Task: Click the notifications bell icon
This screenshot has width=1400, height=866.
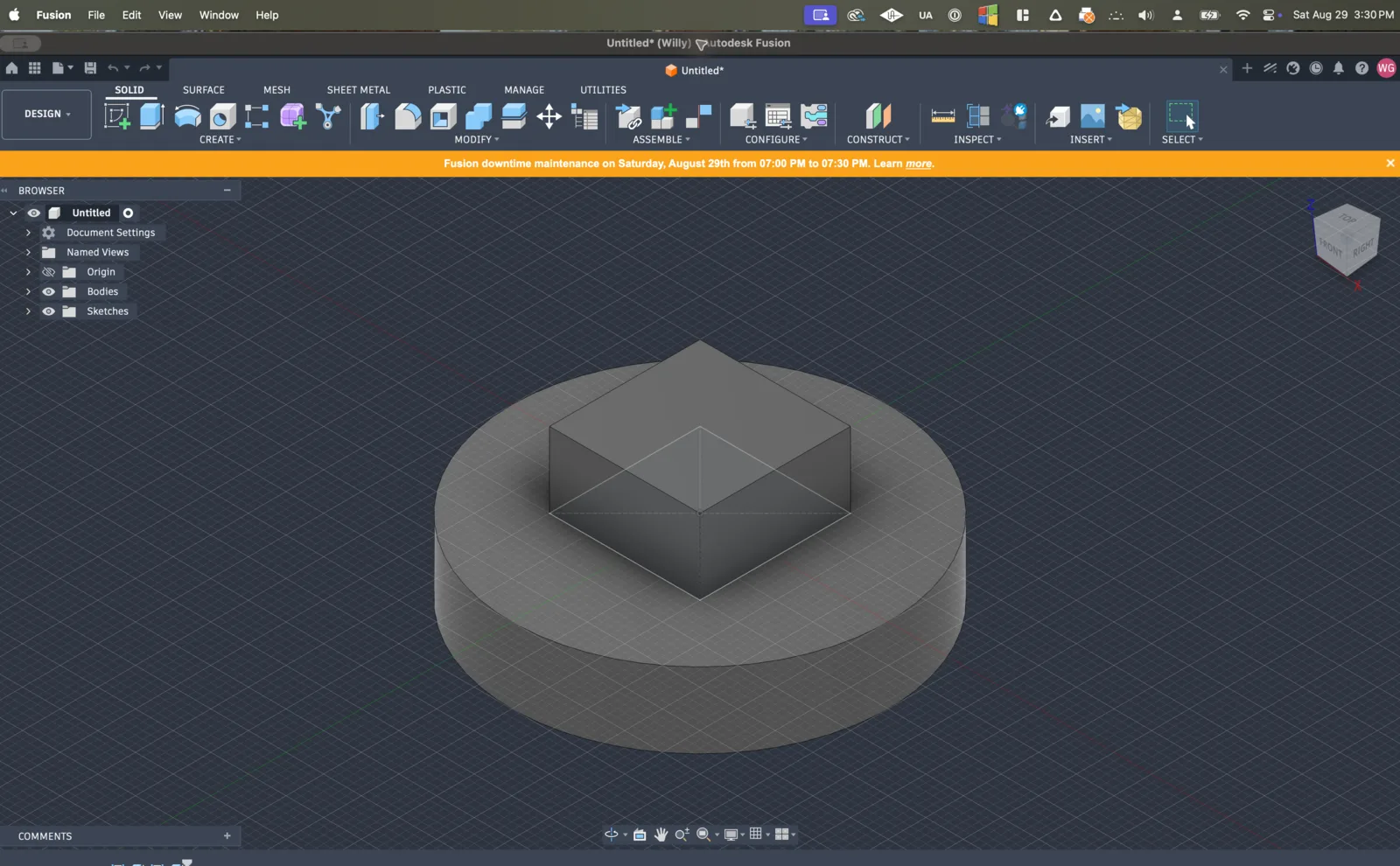Action: pyautogui.click(x=1339, y=68)
